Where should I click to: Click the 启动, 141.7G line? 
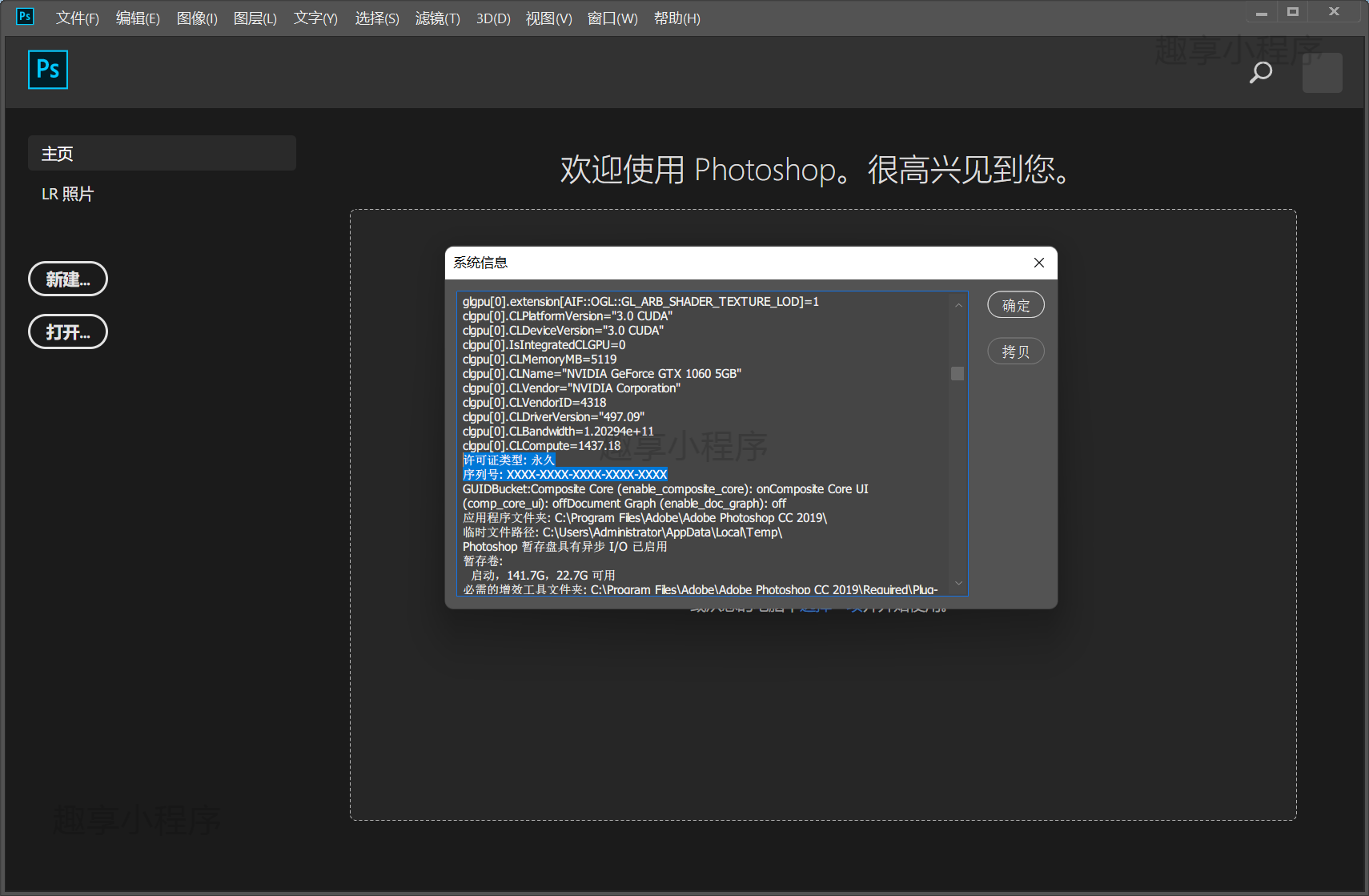pyautogui.click(x=543, y=575)
